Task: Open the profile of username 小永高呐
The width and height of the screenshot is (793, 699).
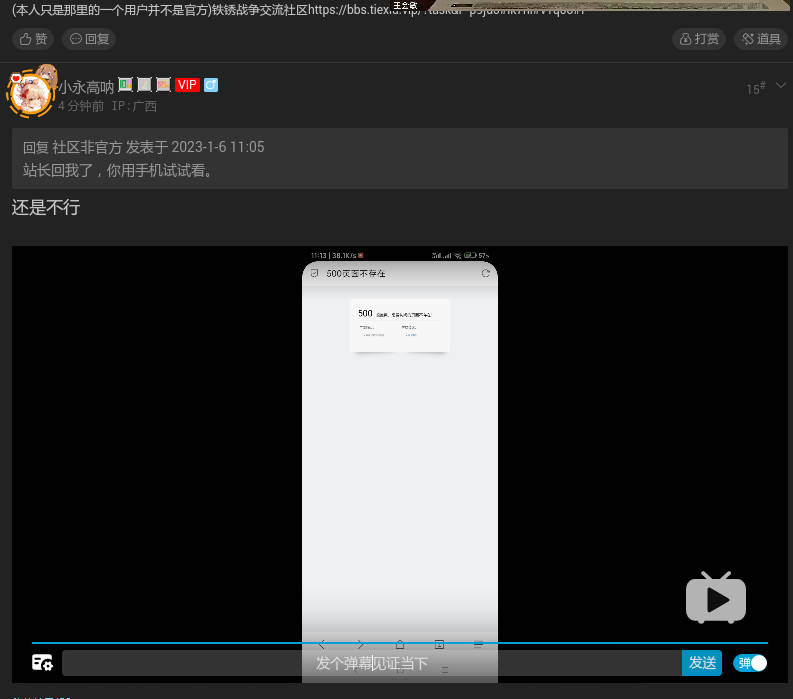Action: coord(85,87)
